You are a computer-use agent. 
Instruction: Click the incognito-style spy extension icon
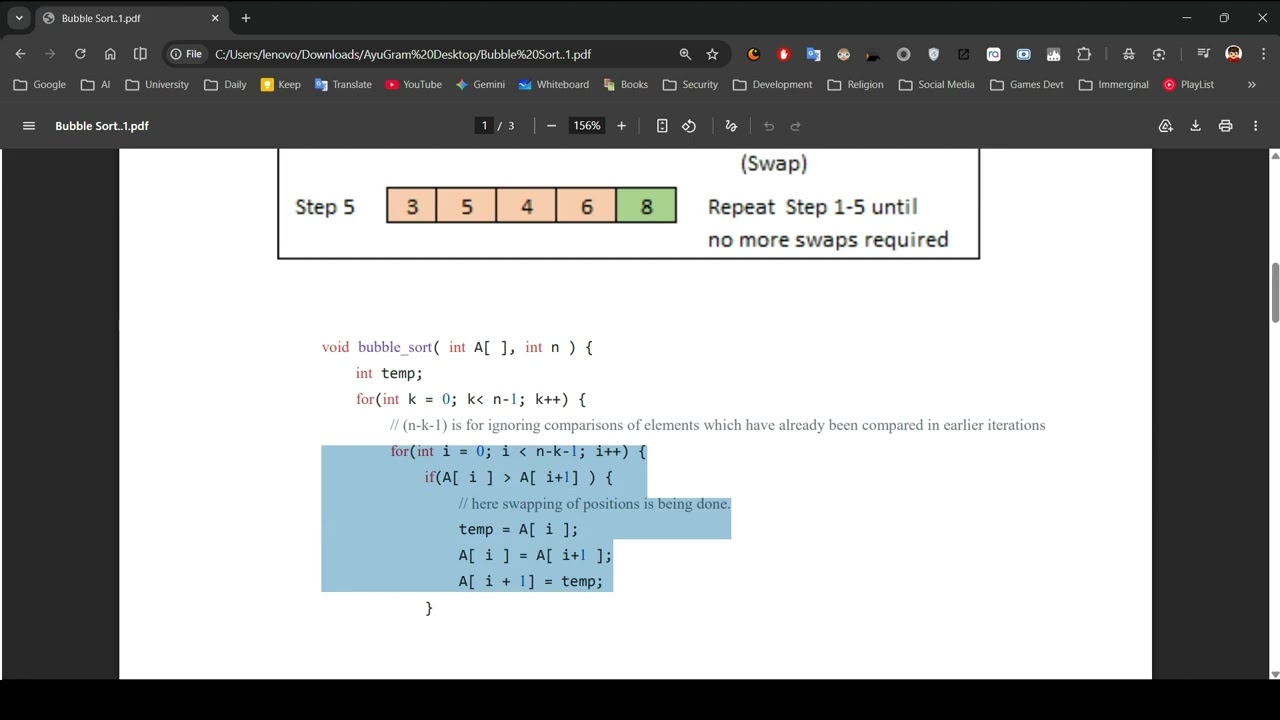coord(1128,54)
